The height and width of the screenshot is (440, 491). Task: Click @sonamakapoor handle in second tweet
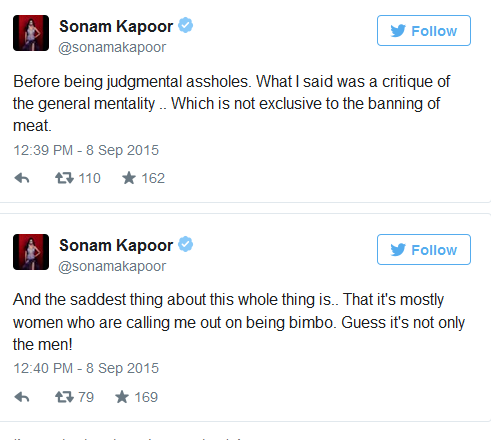pos(112,266)
